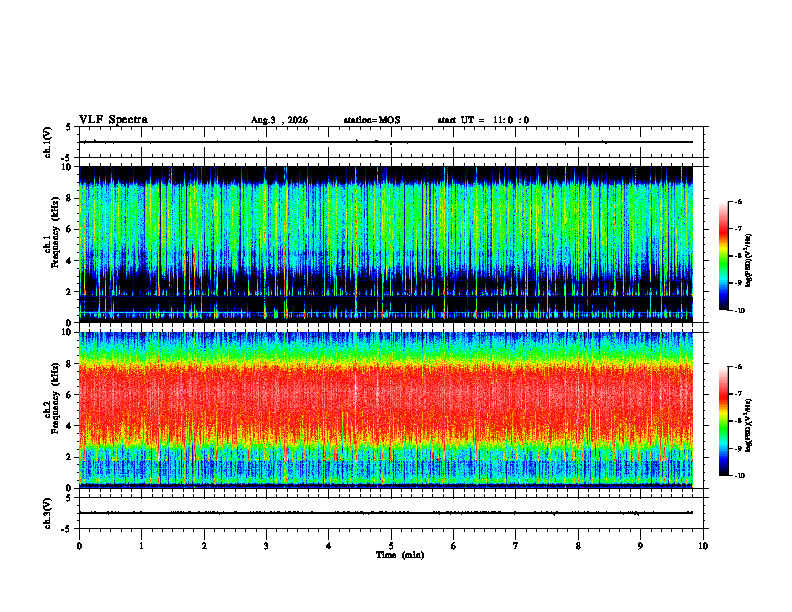Click the "-10" label on ch.1 color scale

click(x=739, y=311)
